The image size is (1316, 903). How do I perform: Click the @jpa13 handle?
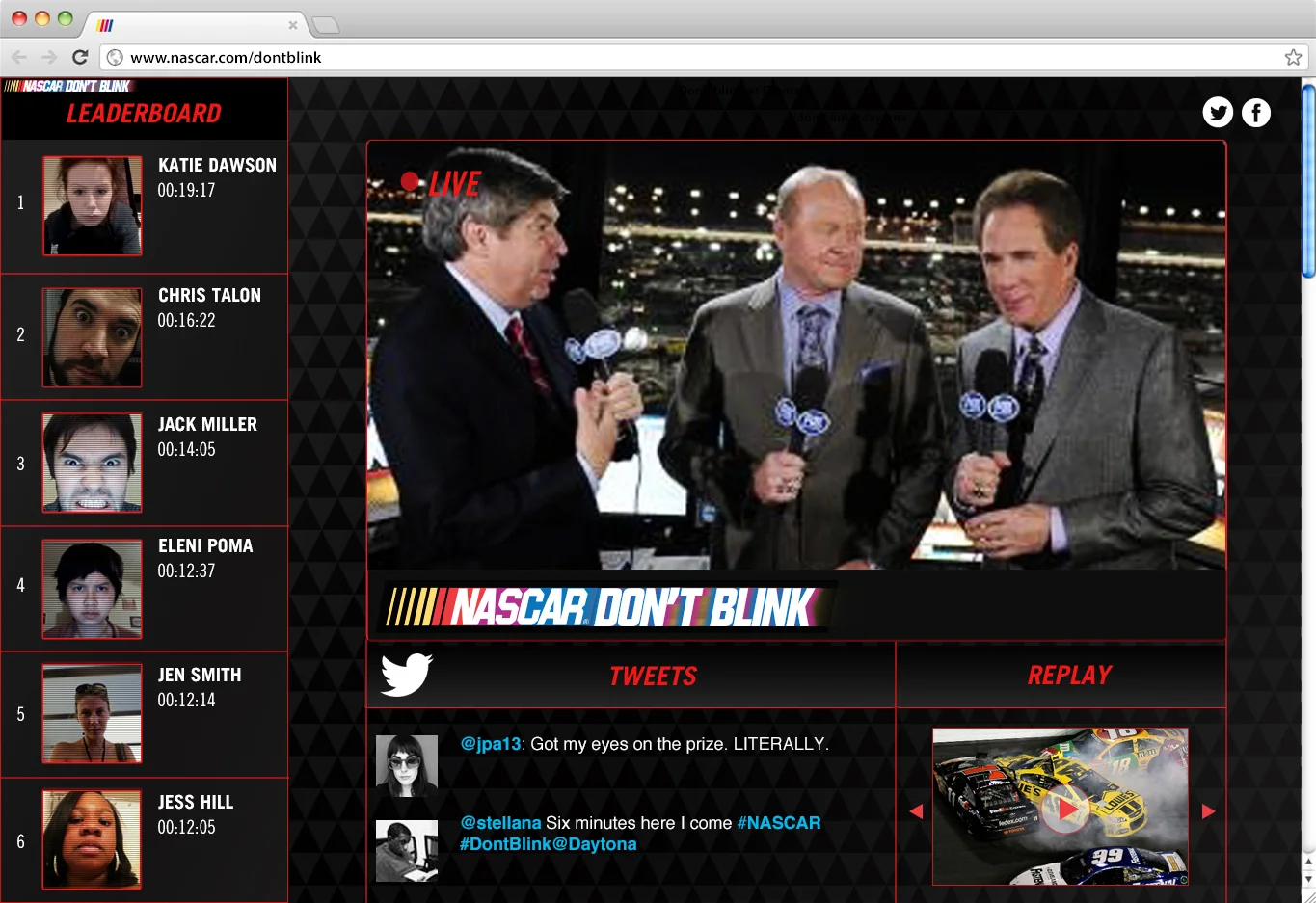click(x=491, y=744)
